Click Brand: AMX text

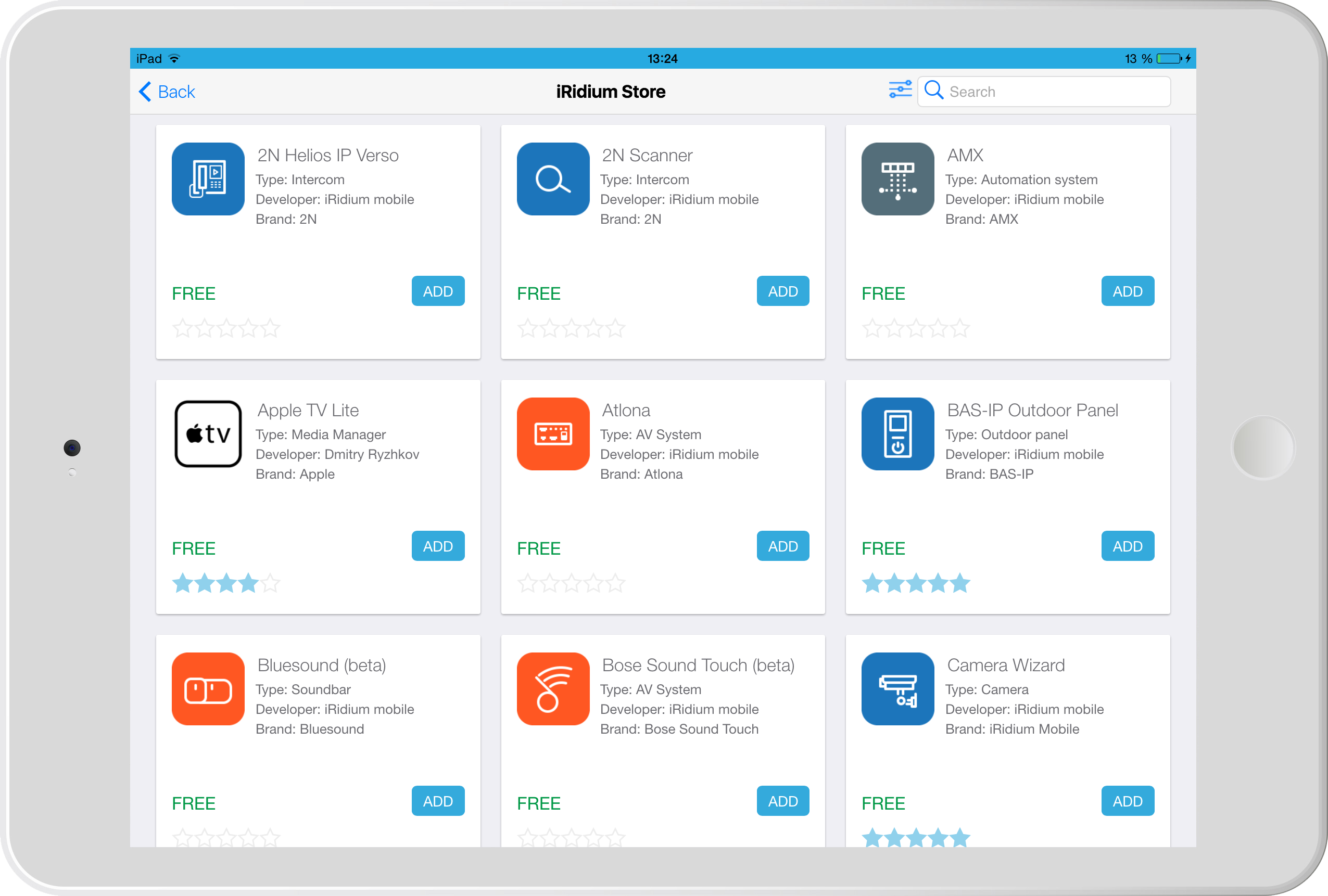[981, 219]
